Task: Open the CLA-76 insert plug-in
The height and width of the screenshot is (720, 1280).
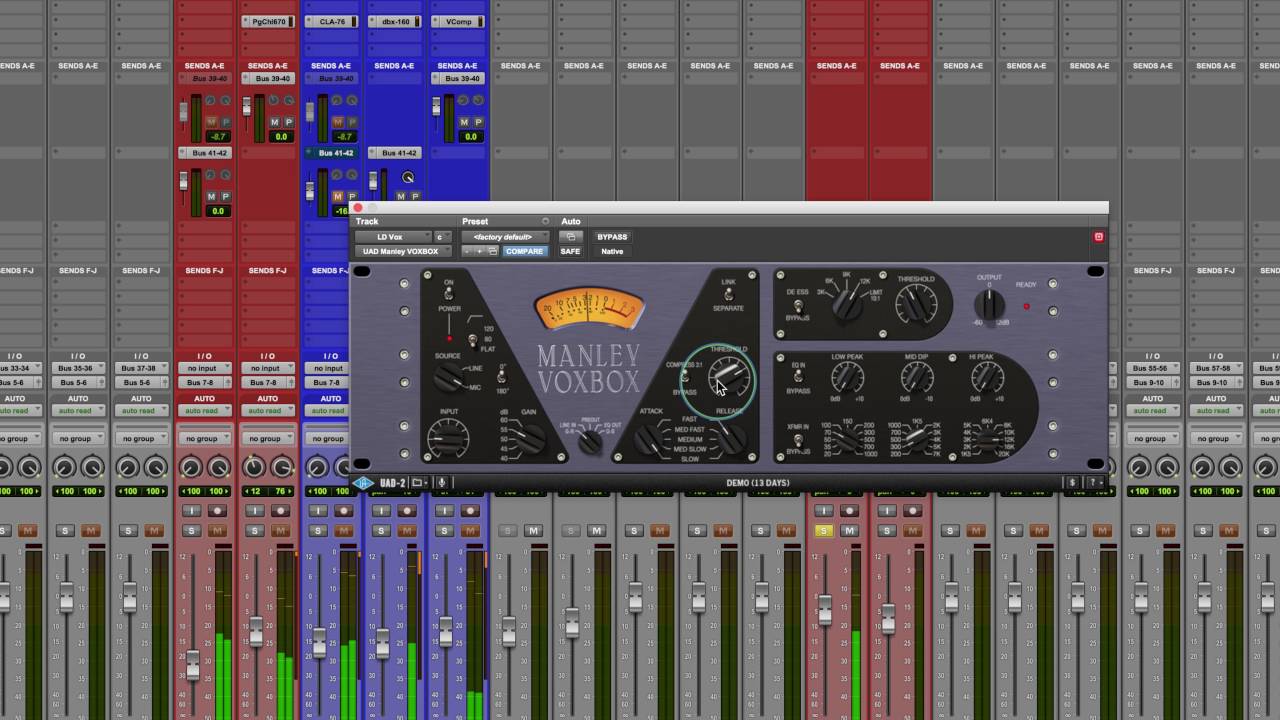Action: point(331,21)
